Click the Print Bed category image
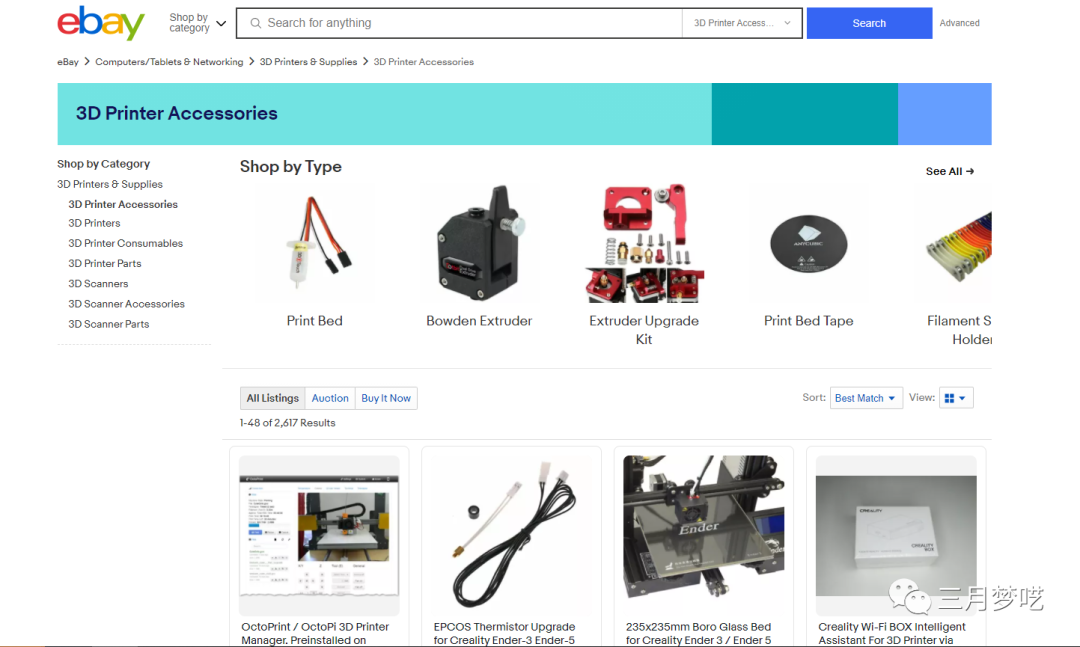This screenshot has width=1080, height=647. coord(314,245)
